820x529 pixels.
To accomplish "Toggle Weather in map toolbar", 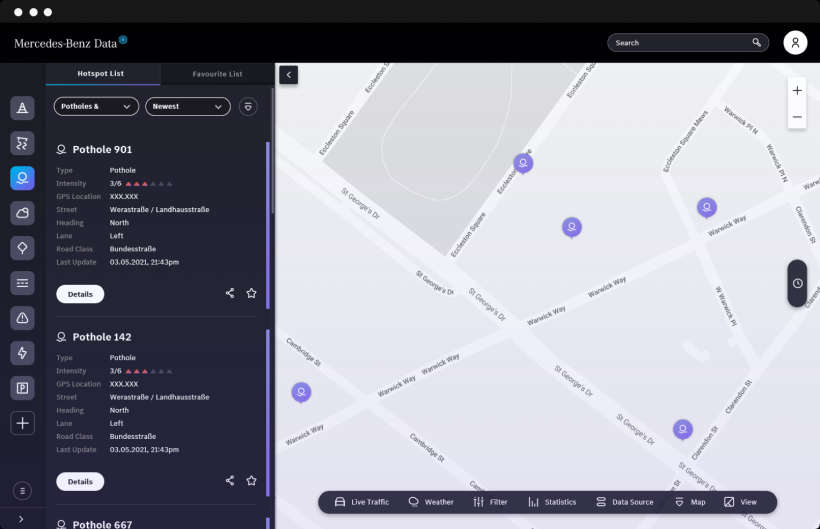I will [431, 502].
